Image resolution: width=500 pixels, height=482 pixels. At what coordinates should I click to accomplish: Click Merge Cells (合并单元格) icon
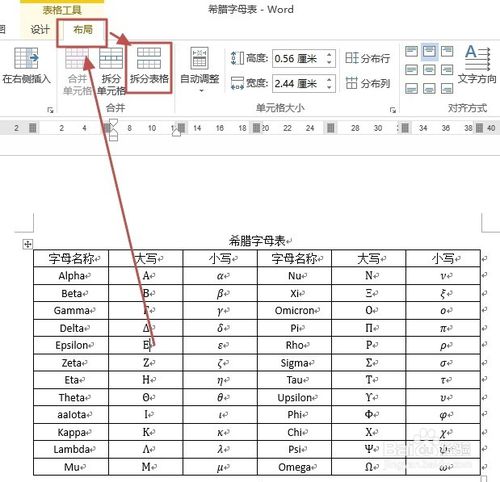(77, 59)
